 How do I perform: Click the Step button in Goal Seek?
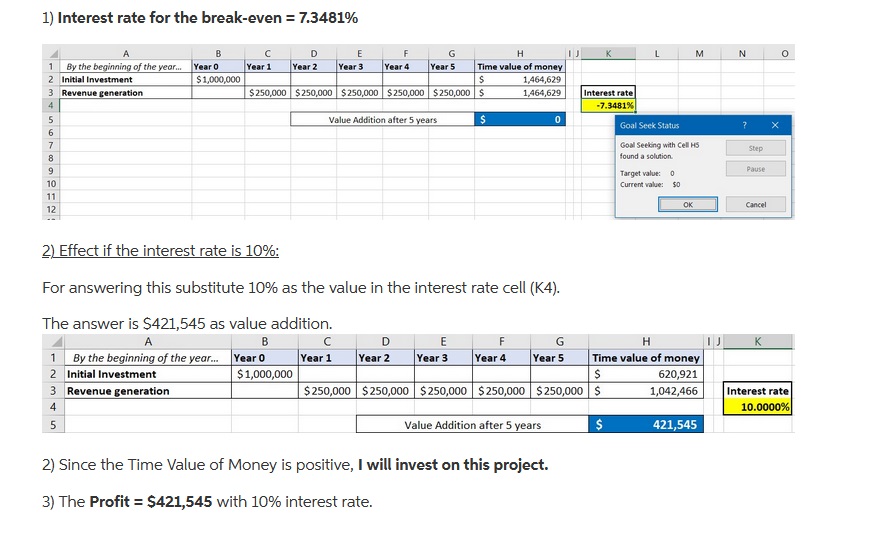755,148
